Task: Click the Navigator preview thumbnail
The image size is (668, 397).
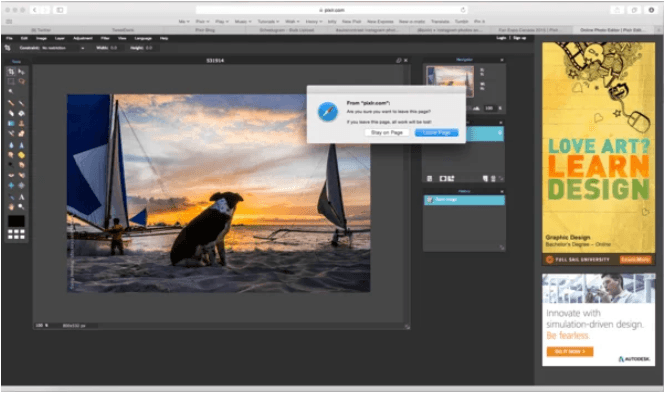Action: (x=450, y=82)
